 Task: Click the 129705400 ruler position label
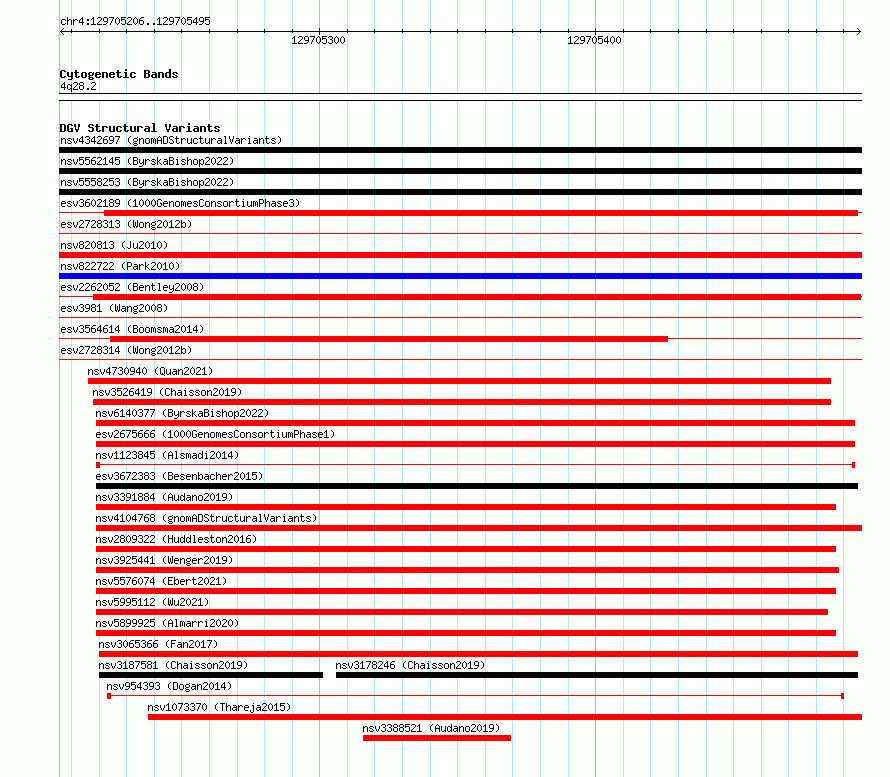tap(594, 40)
